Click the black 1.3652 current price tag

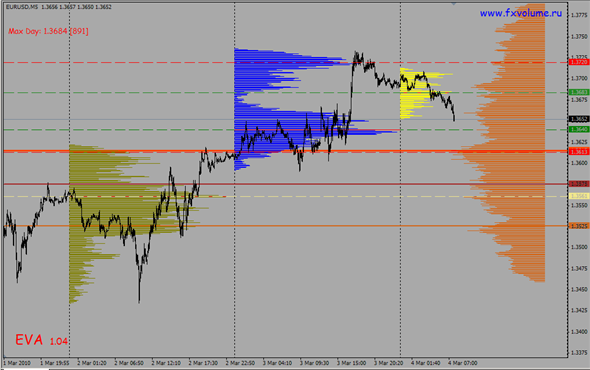[x=579, y=119]
